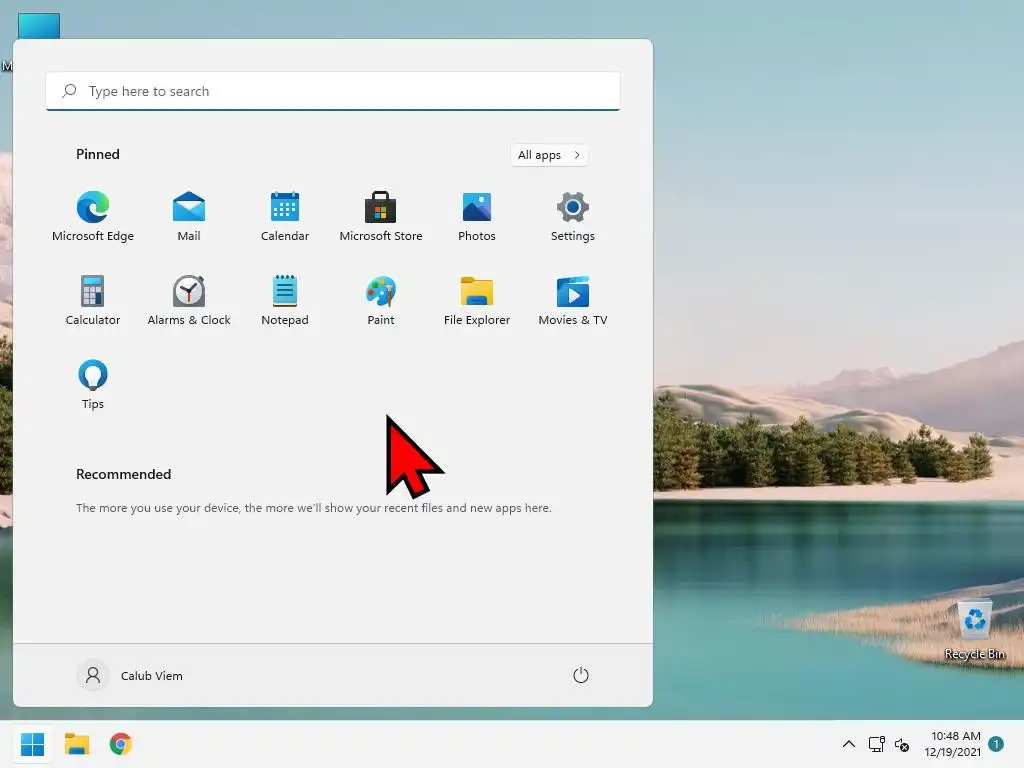Click the Pinned section heading
Image resolution: width=1024 pixels, height=768 pixels.
click(98, 154)
